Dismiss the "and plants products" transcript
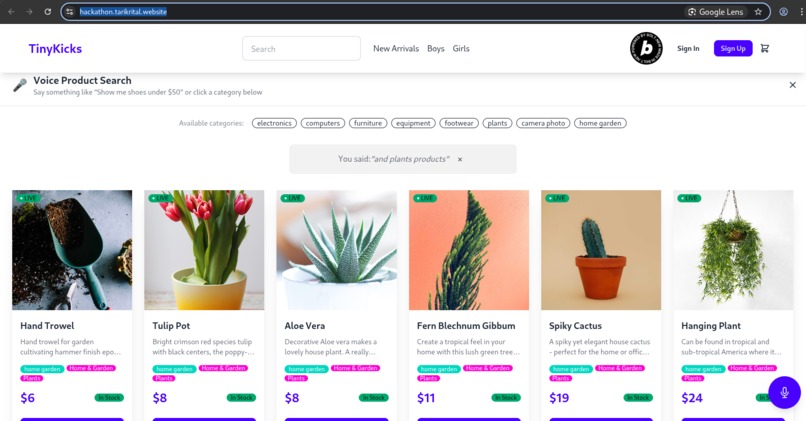 460,159
